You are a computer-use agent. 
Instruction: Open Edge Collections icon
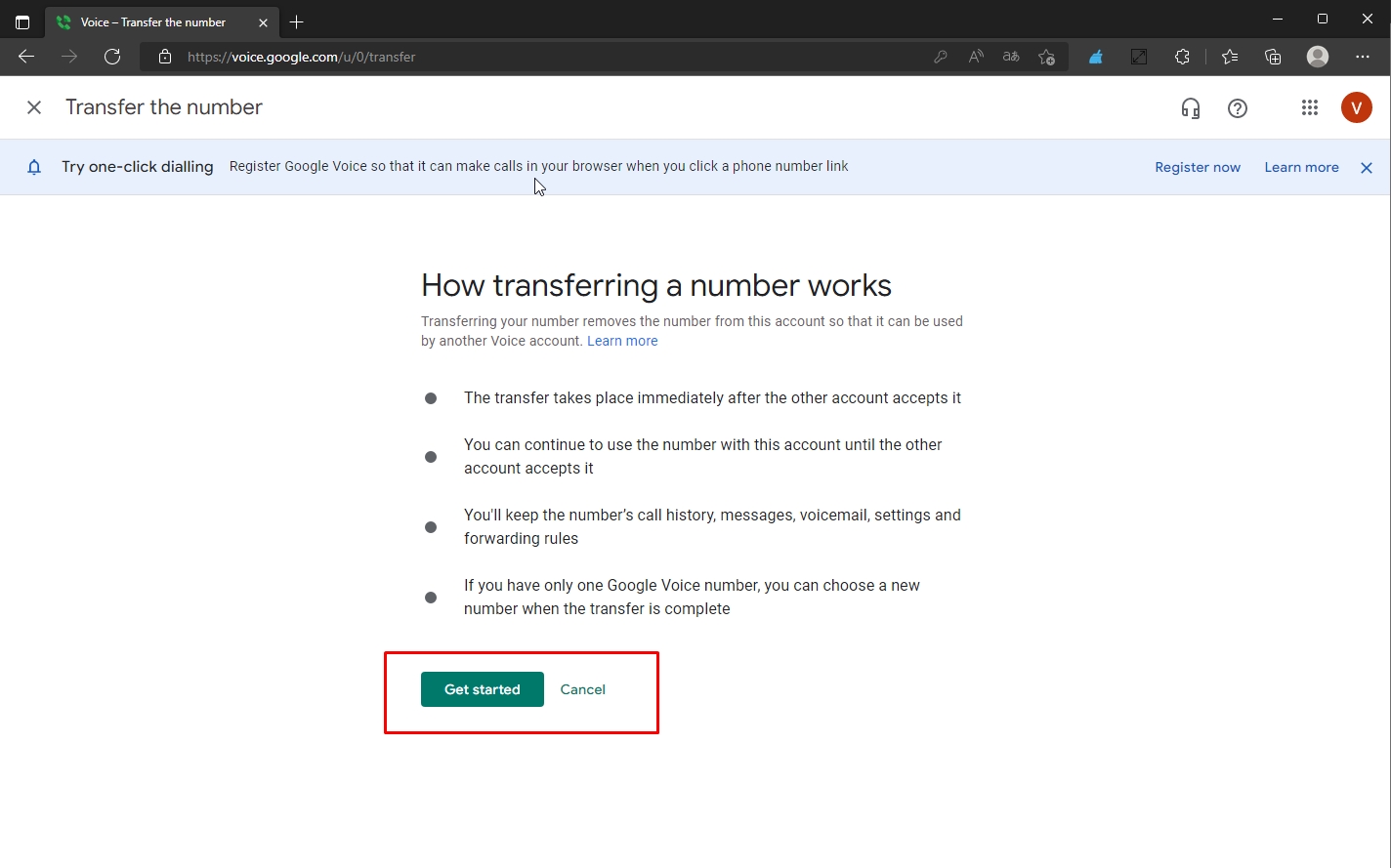click(x=1273, y=57)
